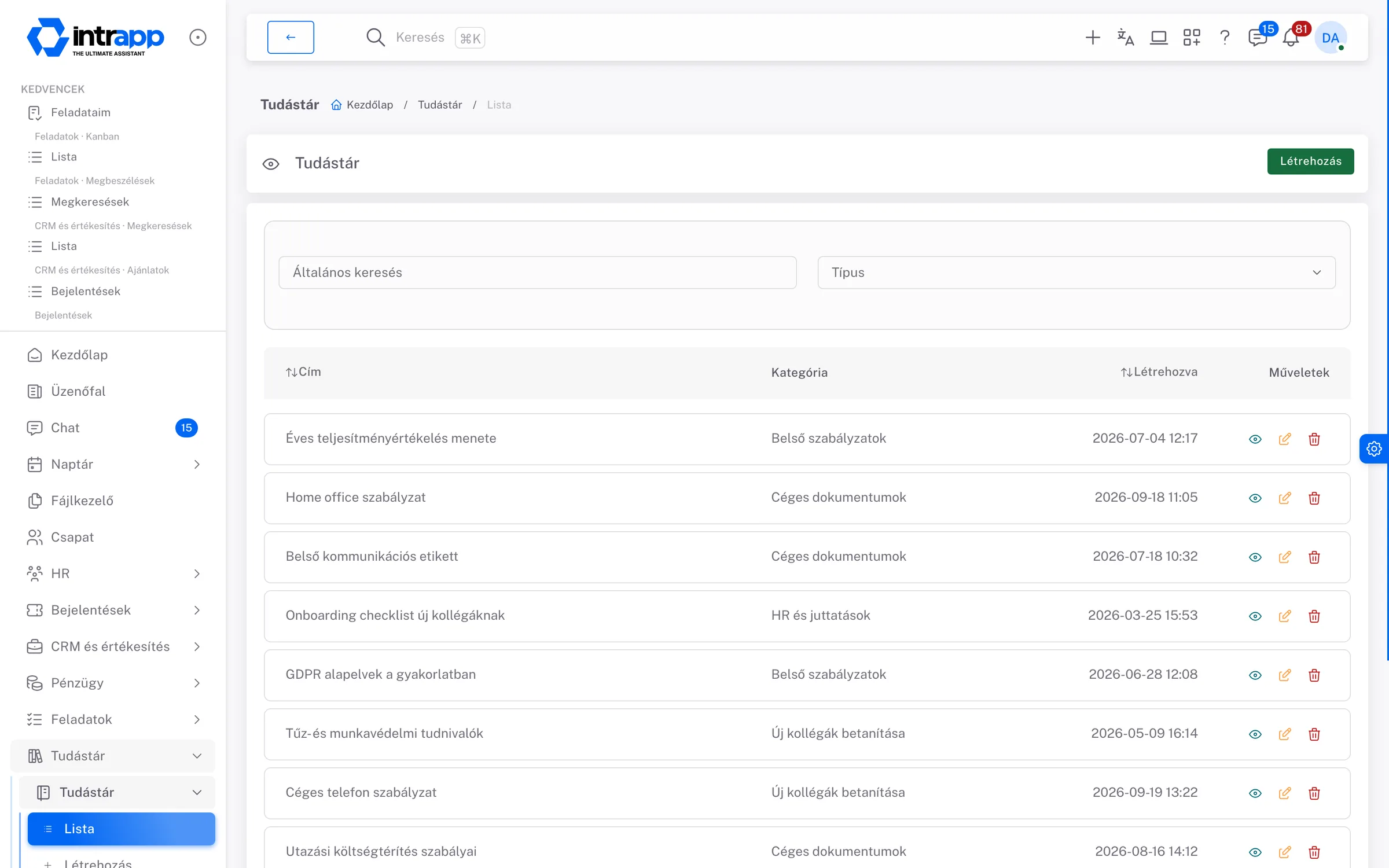Expand the Feladatok sidebar menu
Image resolution: width=1389 pixels, height=868 pixels.
tap(113, 719)
